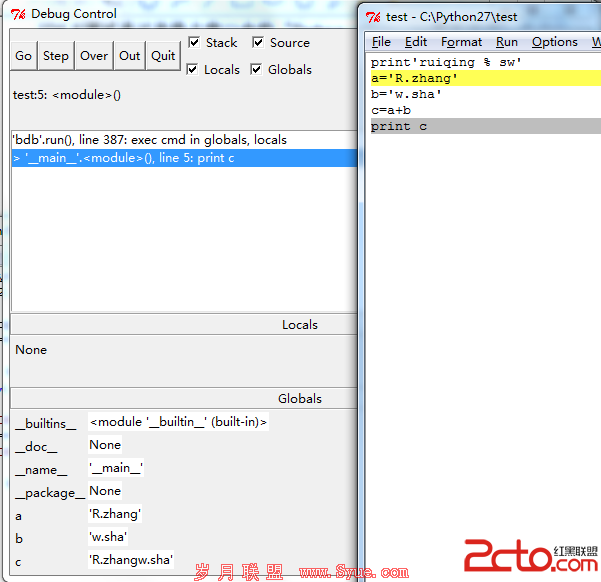The image size is (601, 582).
Task: Open the File menu in test window
Action: point(381,42)
